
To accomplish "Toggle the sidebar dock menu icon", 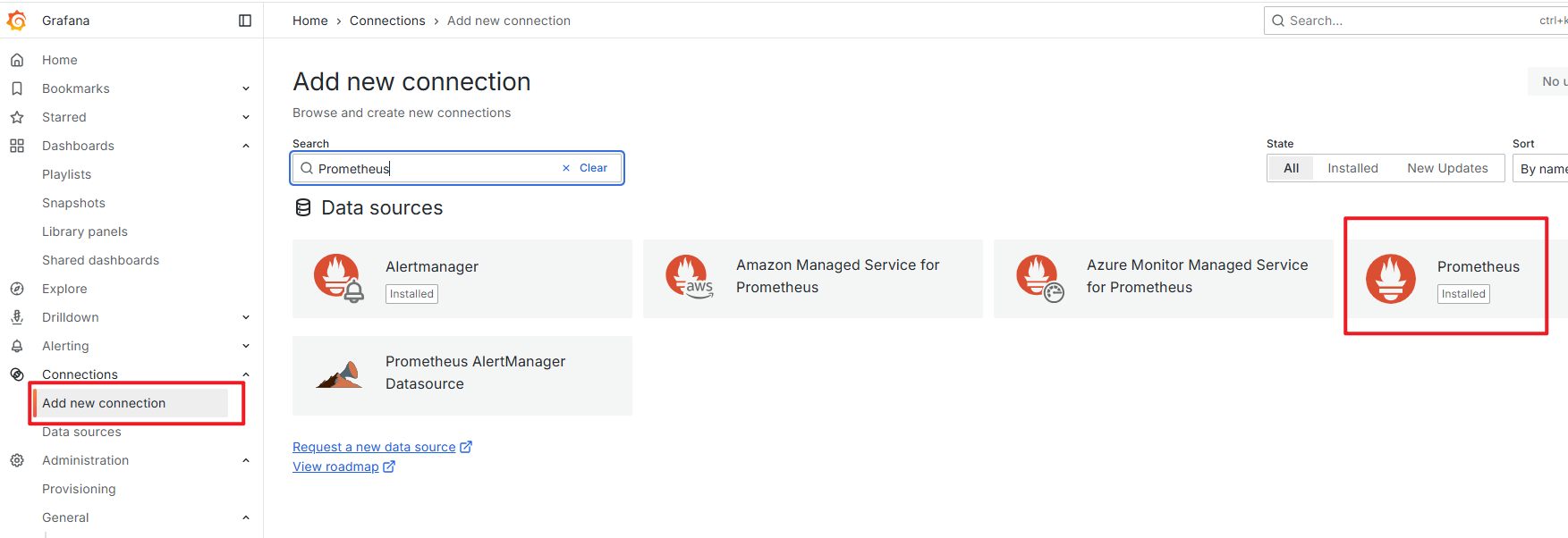I will pos(245,21).
